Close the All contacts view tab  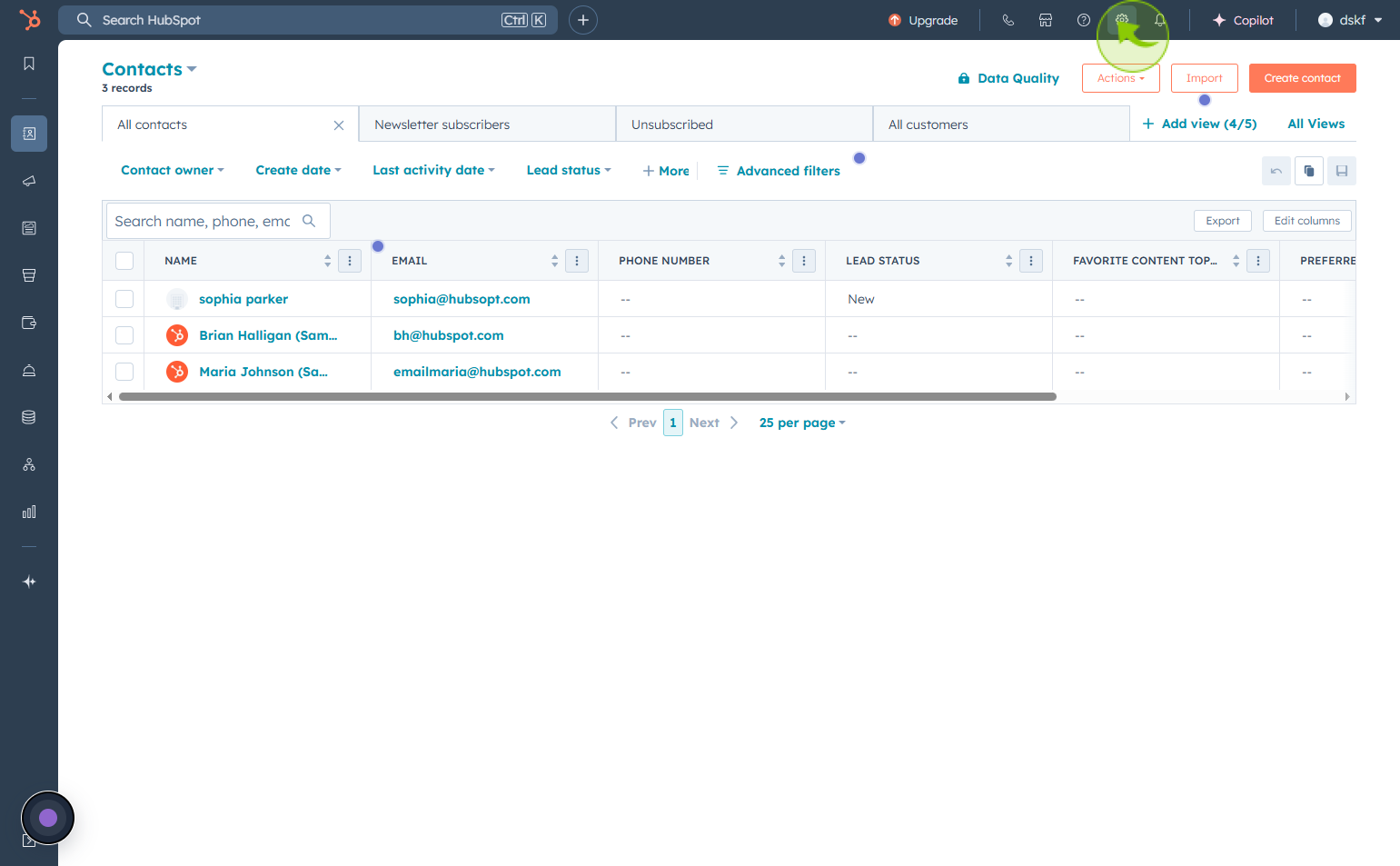point(339,125)
